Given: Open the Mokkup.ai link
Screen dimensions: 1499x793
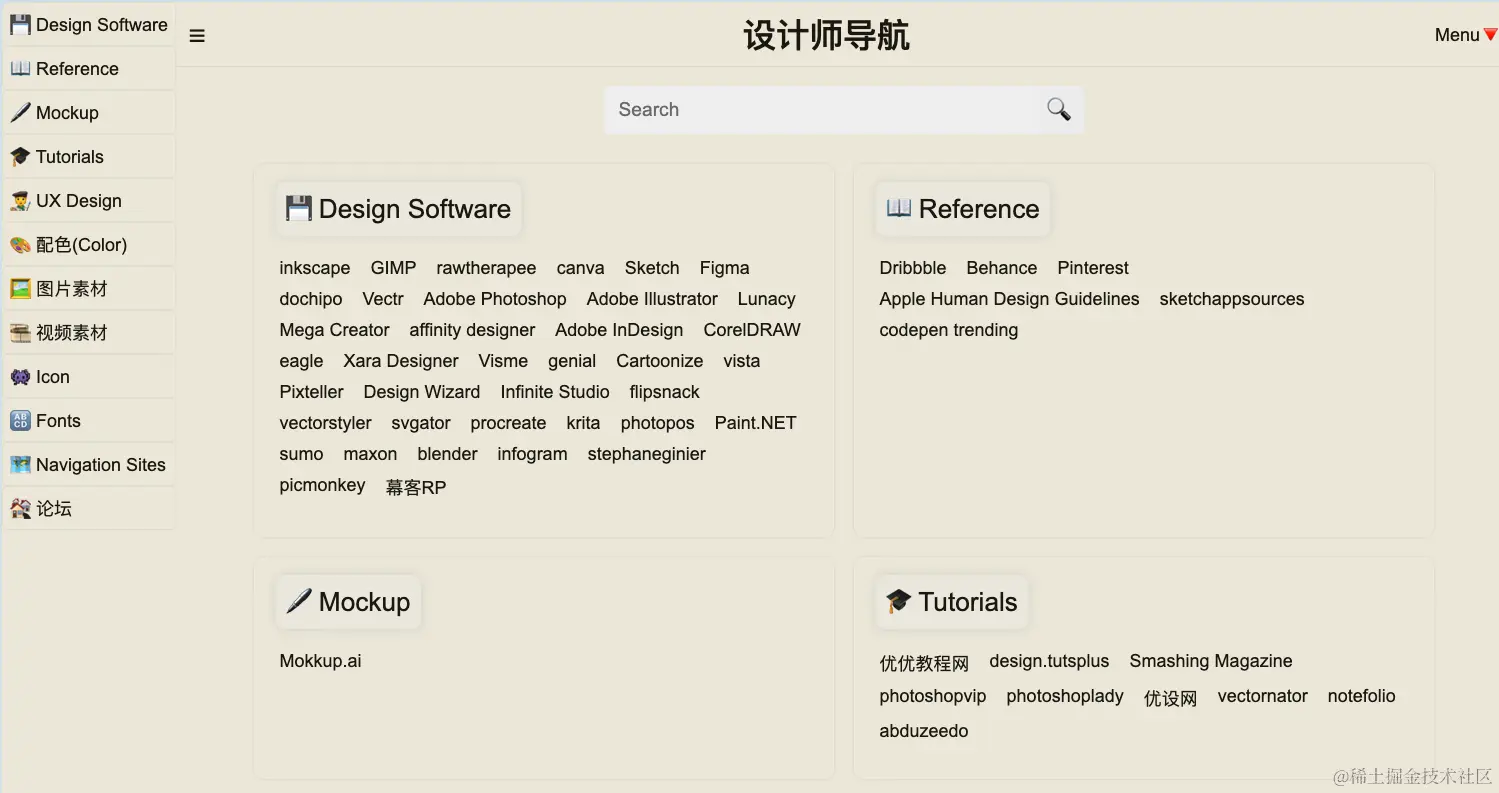Looking at the screenshot, I should [x=321, y=661].
